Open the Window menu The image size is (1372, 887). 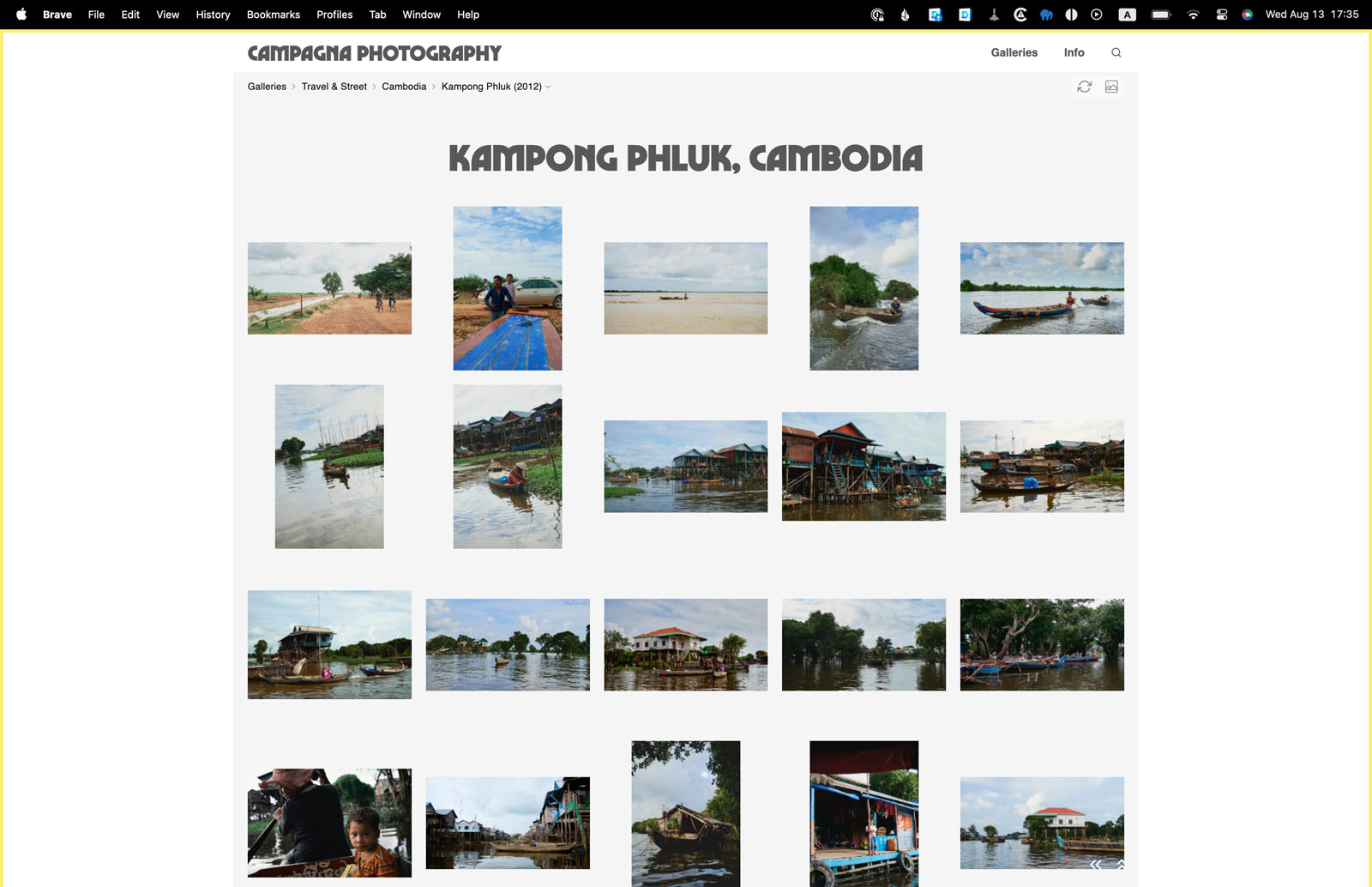422,15
